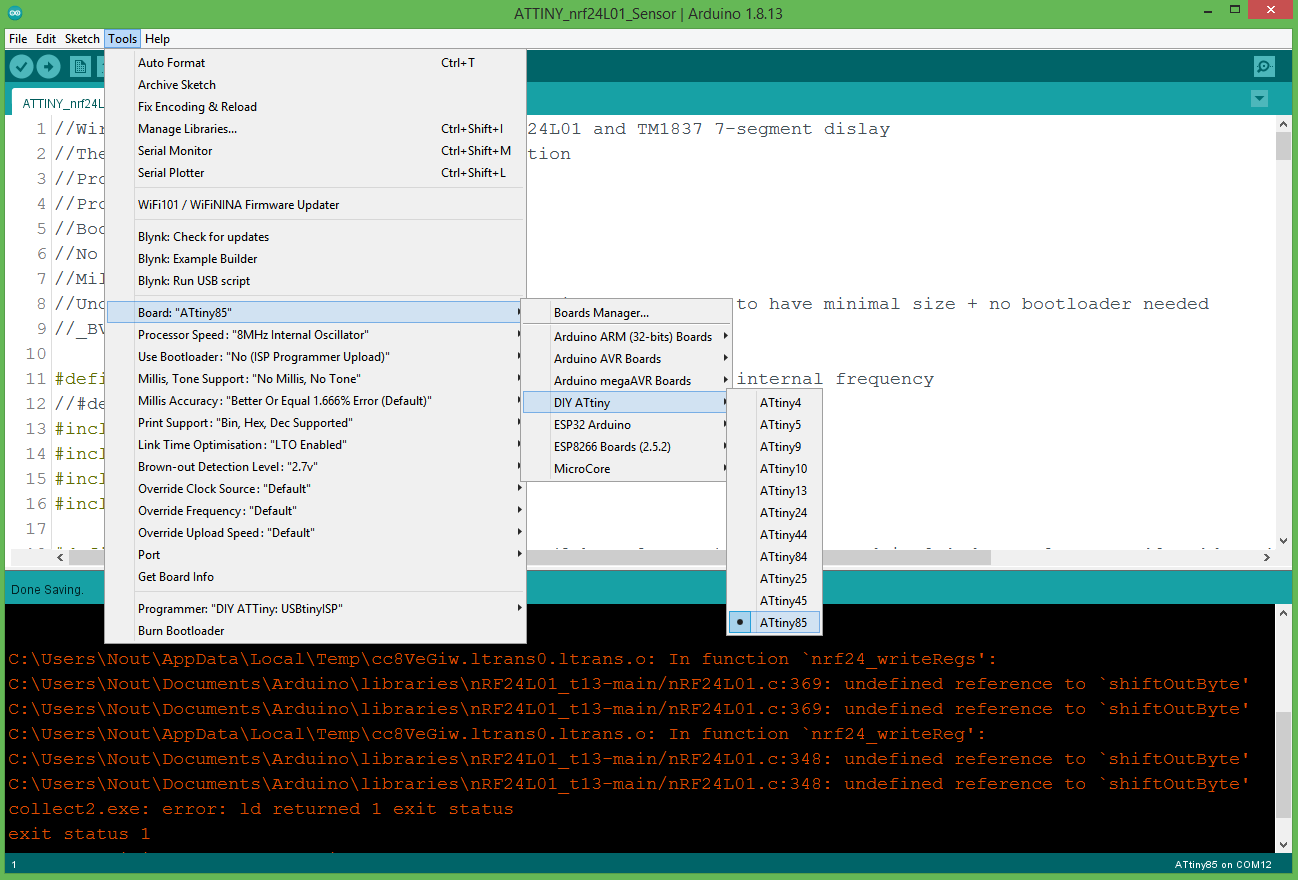Expand Override Upload Speed submenu

pyautogui.click(x=315, y=533)
